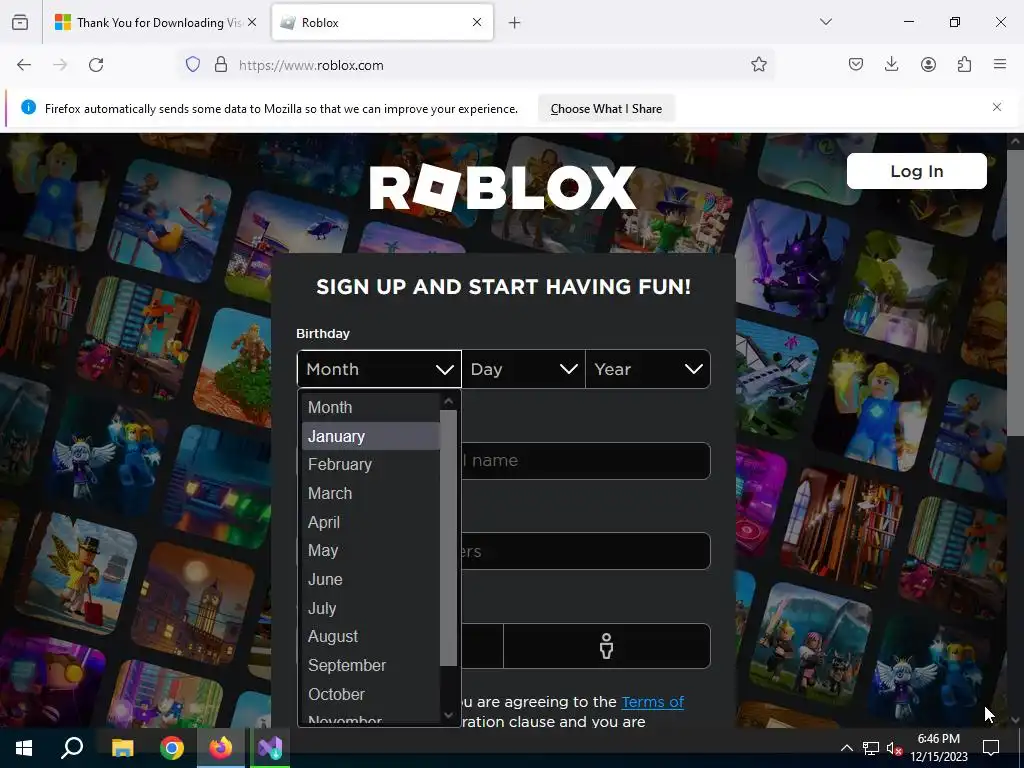1024x768 pixels.
Task: Click month list scroll up arrow
Action: [448, 401]
